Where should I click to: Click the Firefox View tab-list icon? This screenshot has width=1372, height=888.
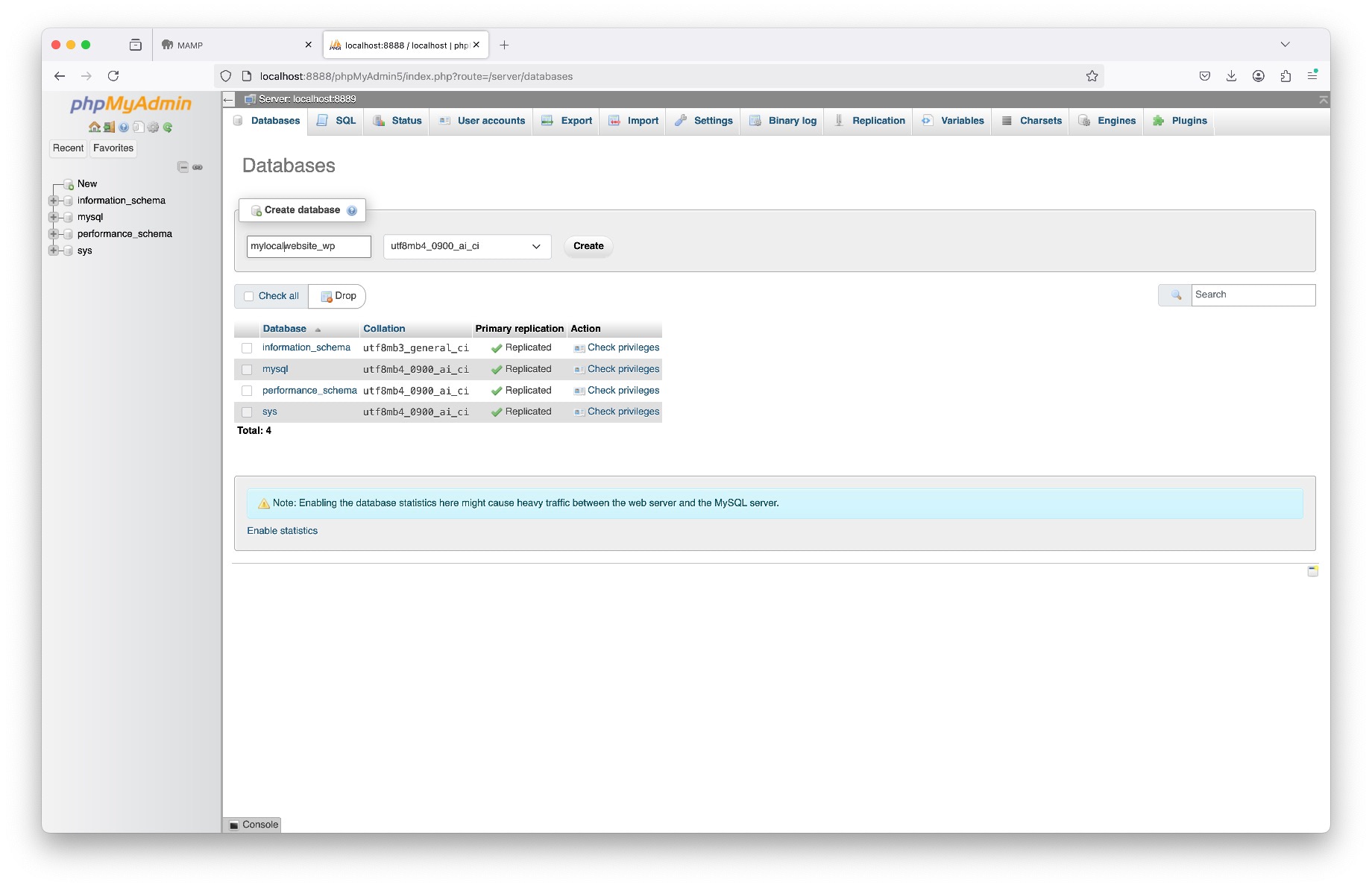click(135, 45)
